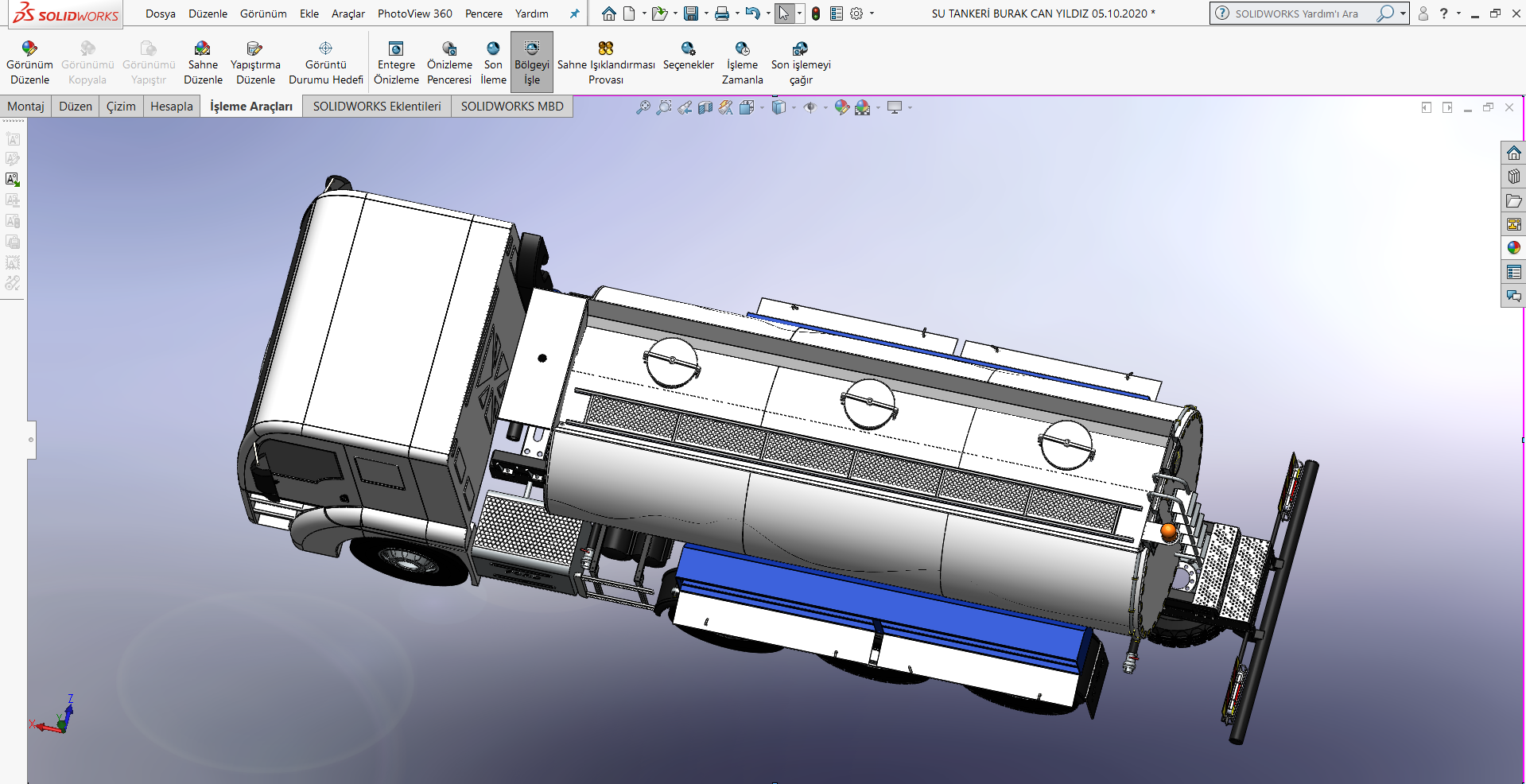This screenshot has width=1526, height=784.
Task: Click Section View icon
Action: 705,107
